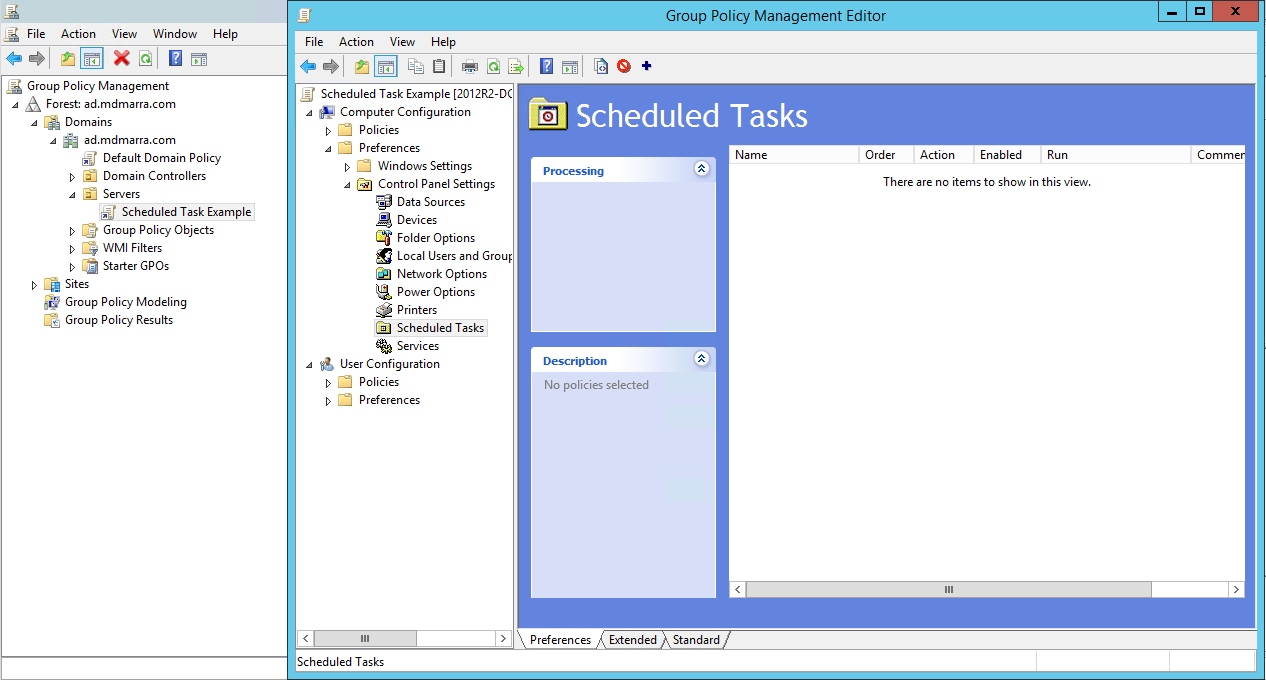The image size is (1266, 680).
Task: Click the red X Delete icon in Group Policy Management
Action: coord(122,59)
